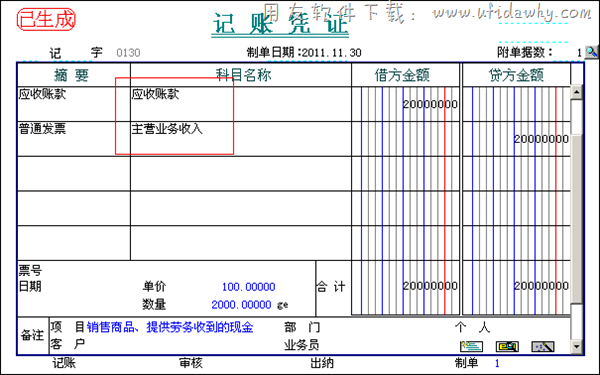Click the 数量 label
Viewport: 600px width, 375px height.
coord(154,304)
